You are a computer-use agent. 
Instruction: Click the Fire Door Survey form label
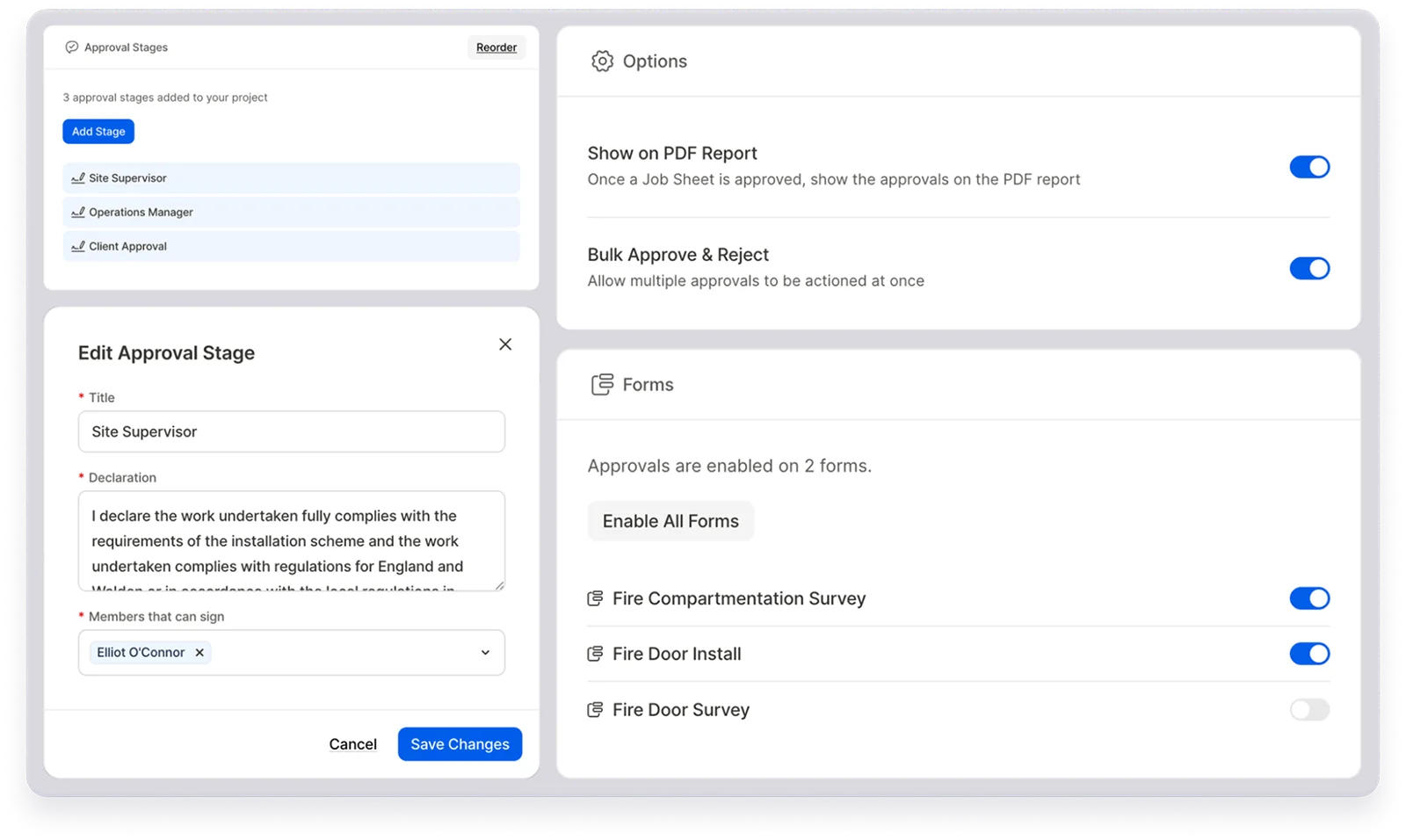[x=681, y=710]
